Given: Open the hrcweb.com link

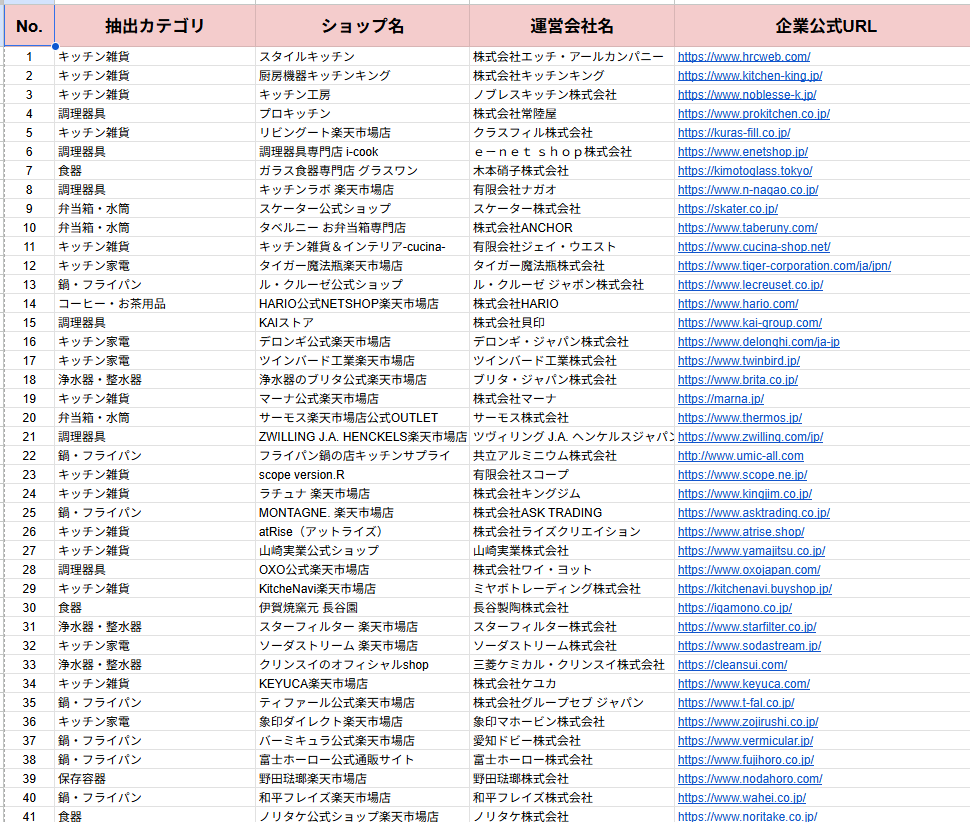Looking at the screenshot, I should (744, 57).
